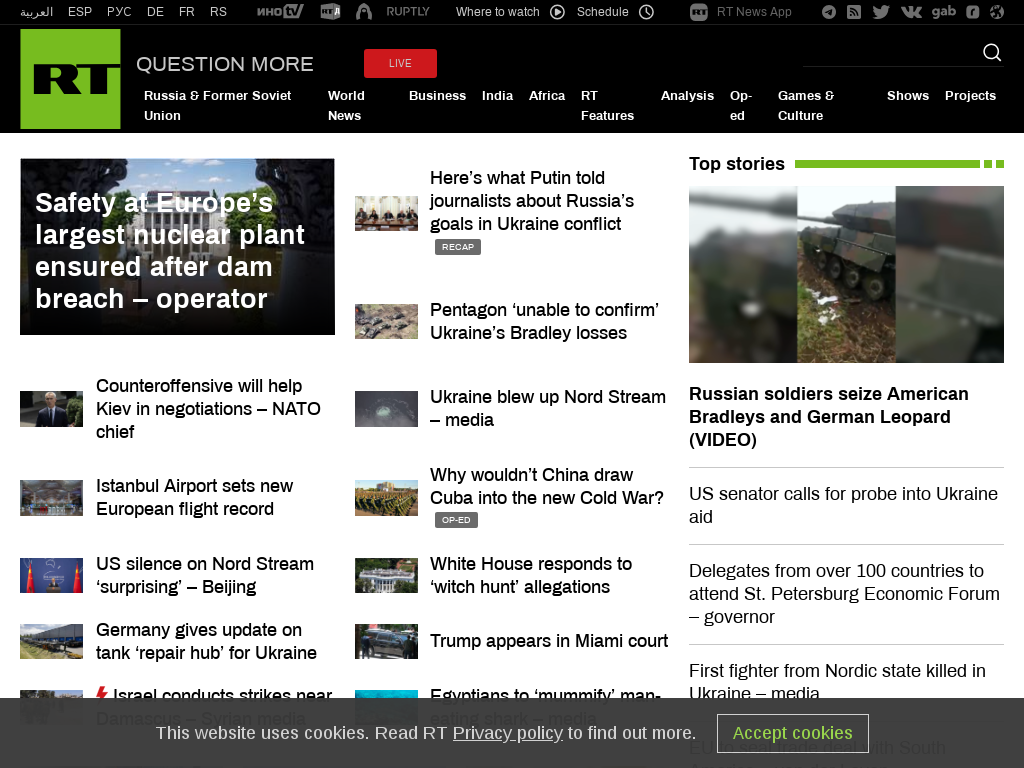The width and height of the screenshot is (1024, 768).
Task: Click the clock icon beside Schedule
Action: click(x=646, y=12)
